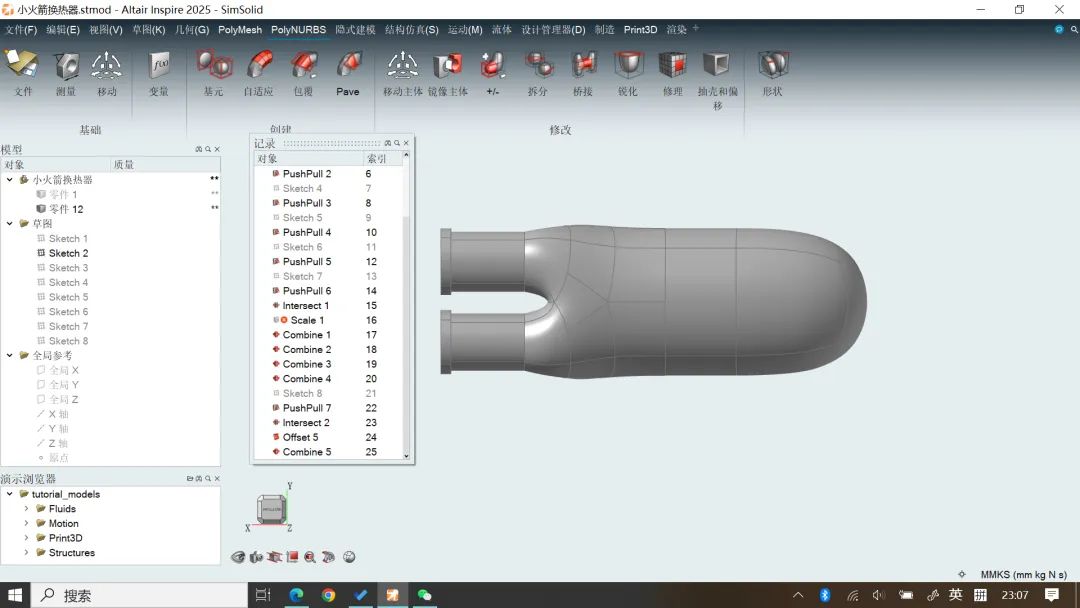Select the 包覆 wrap tool
This screenshot has width=1080, height=608.
[x=303, y=70]
